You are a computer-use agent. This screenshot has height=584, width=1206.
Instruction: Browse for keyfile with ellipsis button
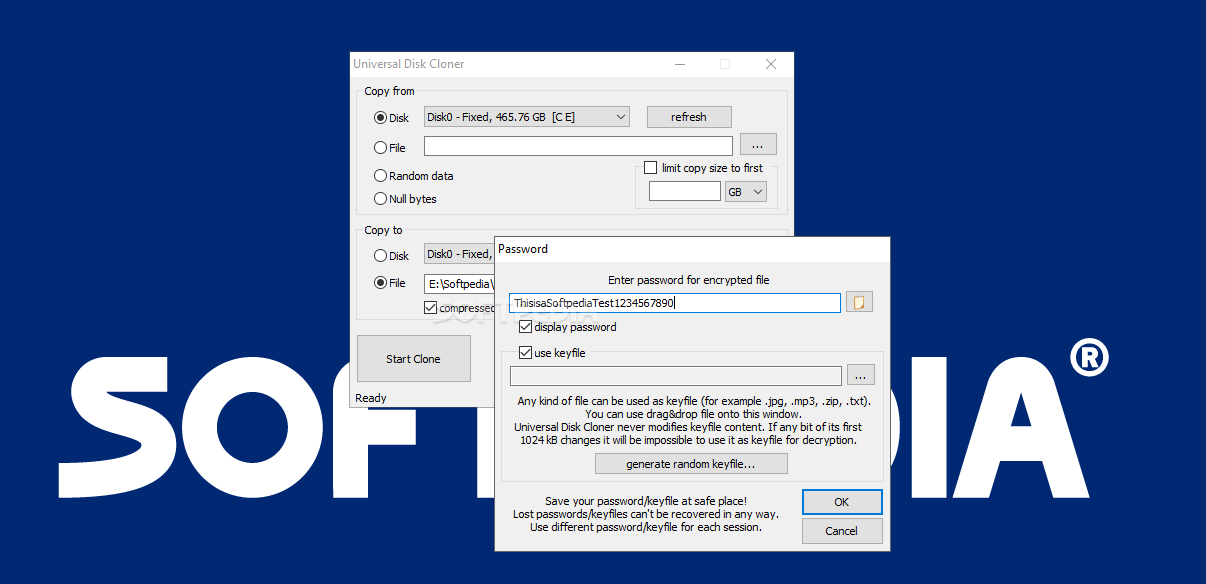coord(861,375)
